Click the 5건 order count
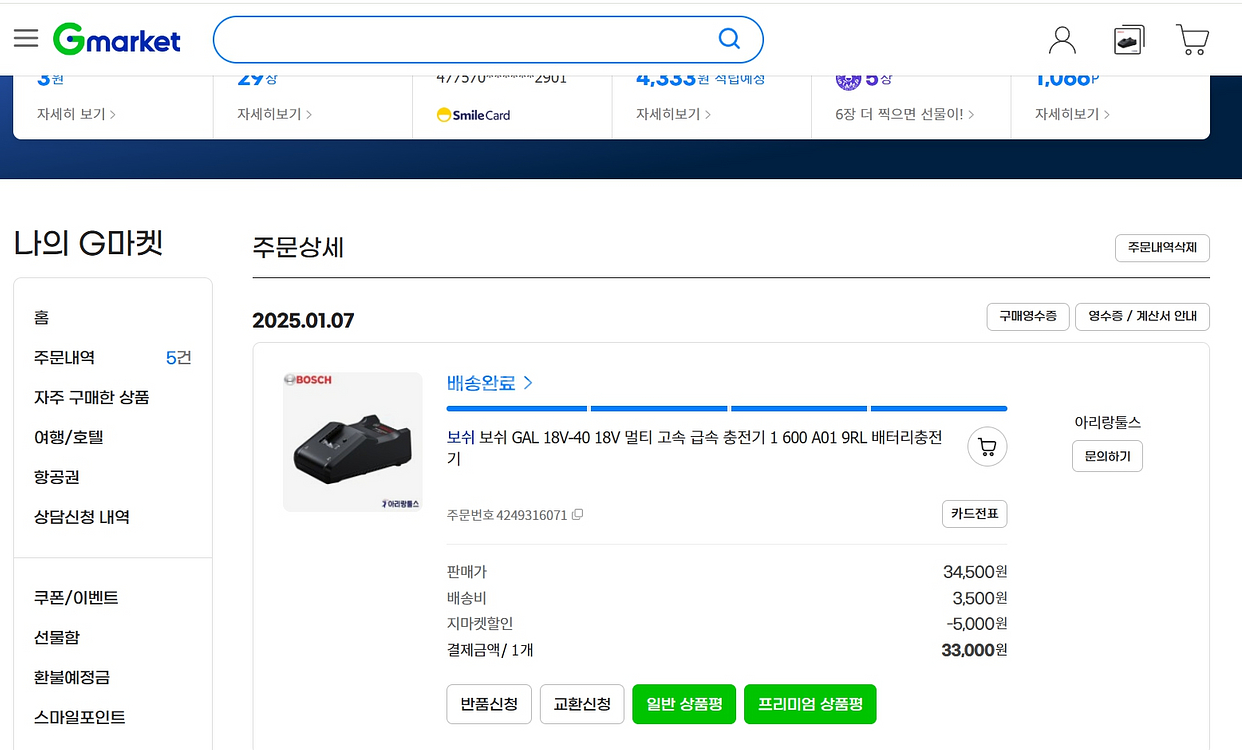1242x750 pixels. [x=178, y=357]
